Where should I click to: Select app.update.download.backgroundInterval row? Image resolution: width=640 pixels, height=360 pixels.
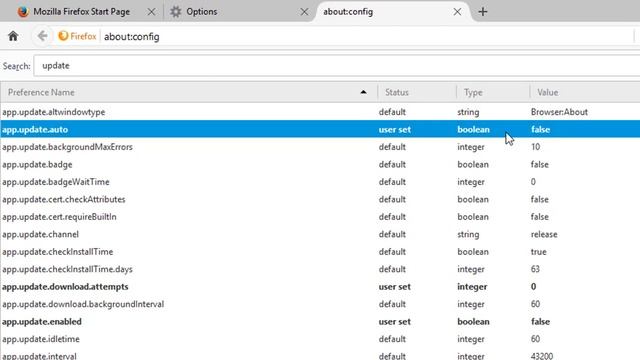pyautogui.click(x=320, y=304)
